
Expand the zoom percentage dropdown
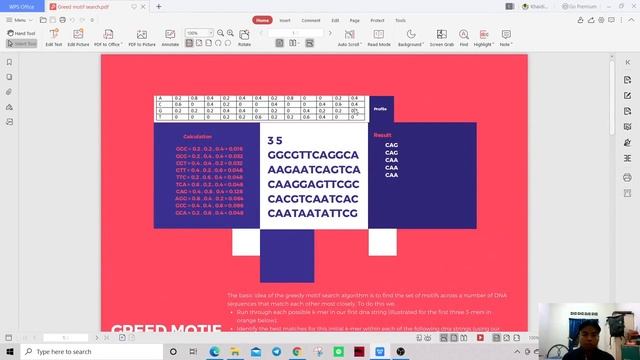(211, 33)
